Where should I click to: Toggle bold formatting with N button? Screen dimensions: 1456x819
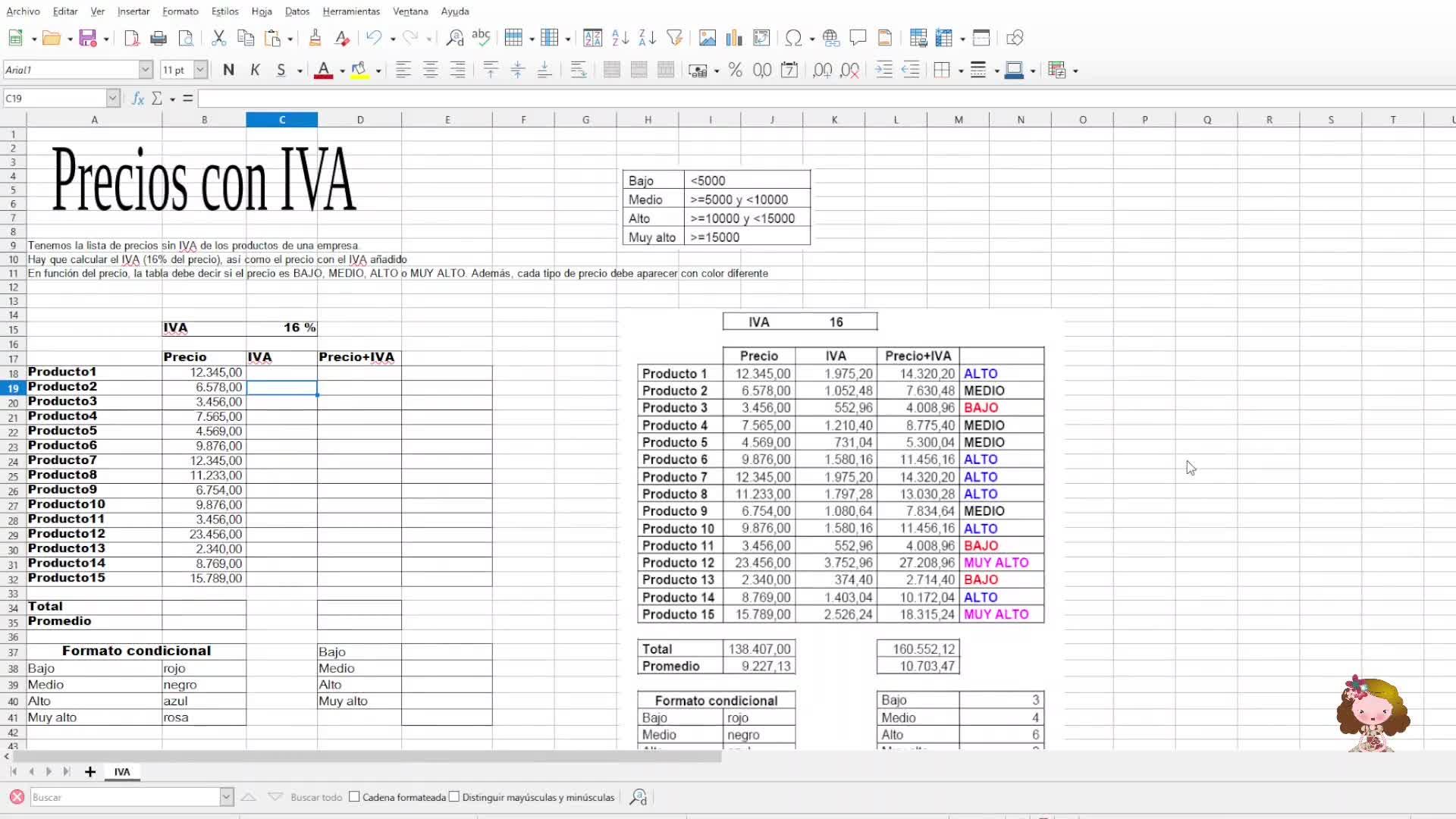(228, 71)
